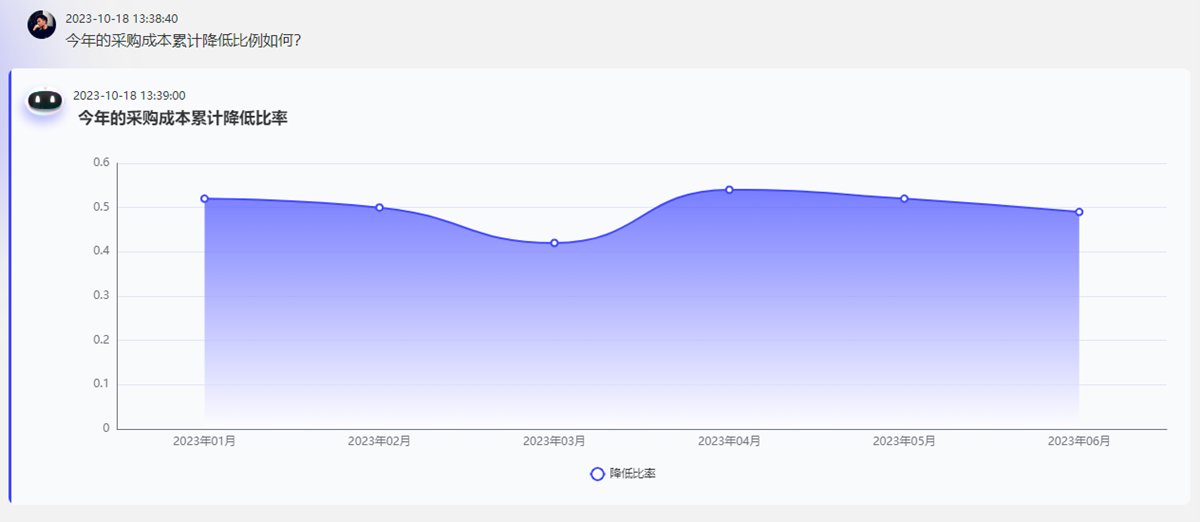Click the user question text about 采购成本
1200x522 pixels.
click(183, 40)
